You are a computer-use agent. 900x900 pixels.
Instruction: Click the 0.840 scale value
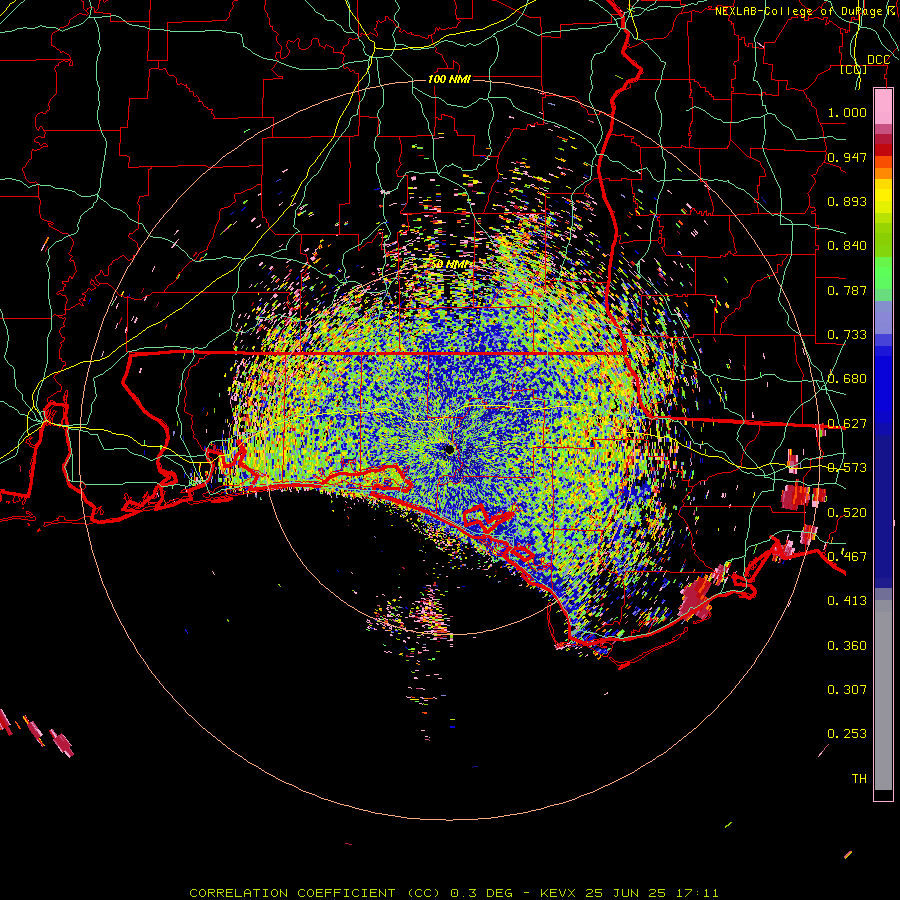(847, 246)
